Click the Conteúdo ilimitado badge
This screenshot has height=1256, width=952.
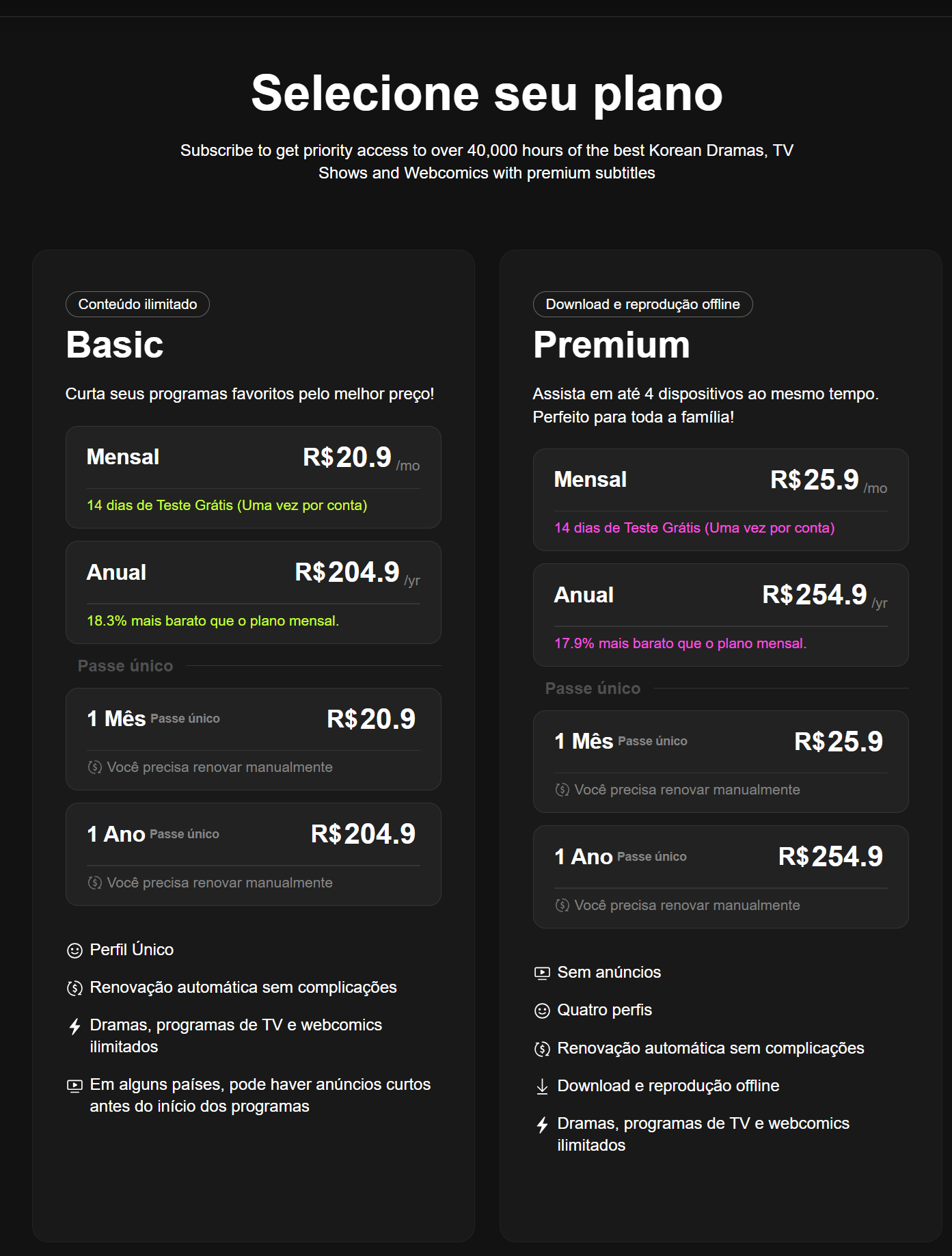tap(137, 304)
